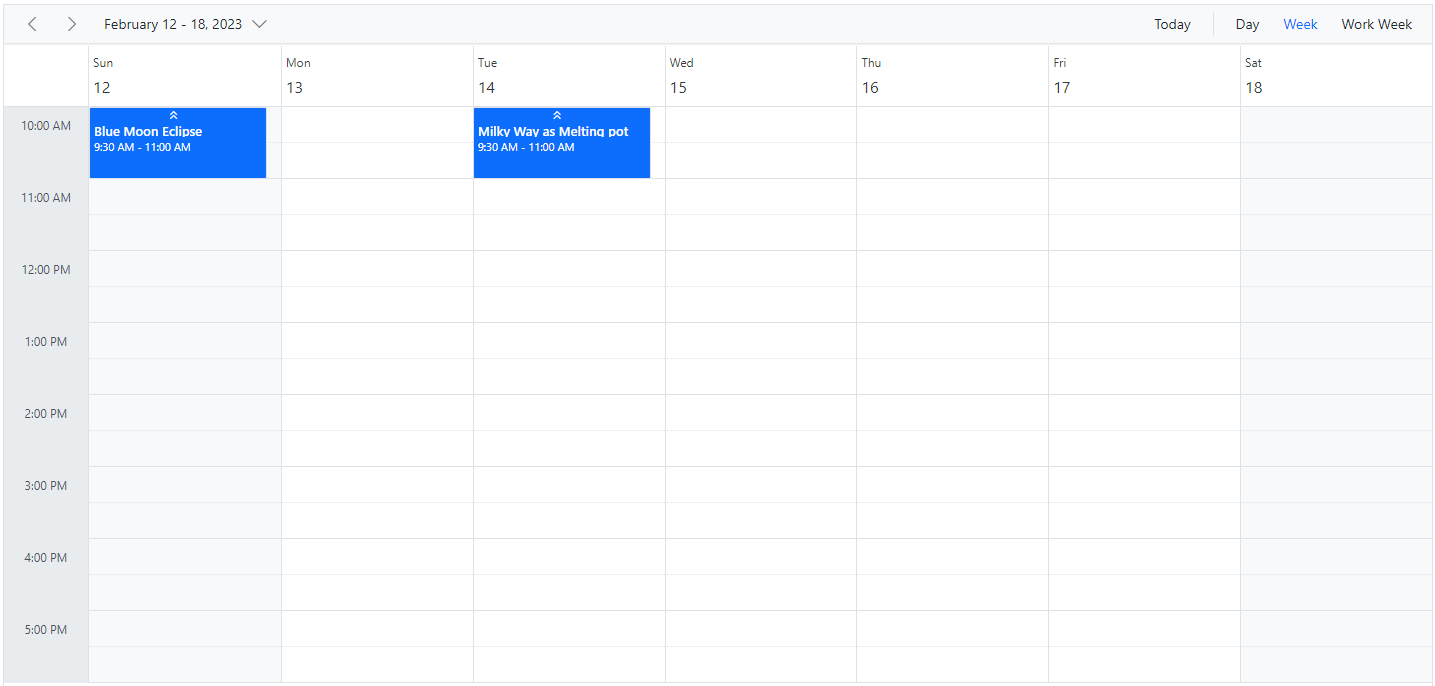
Task: Go to the next week arrow
Action: [x=71, y=24]
